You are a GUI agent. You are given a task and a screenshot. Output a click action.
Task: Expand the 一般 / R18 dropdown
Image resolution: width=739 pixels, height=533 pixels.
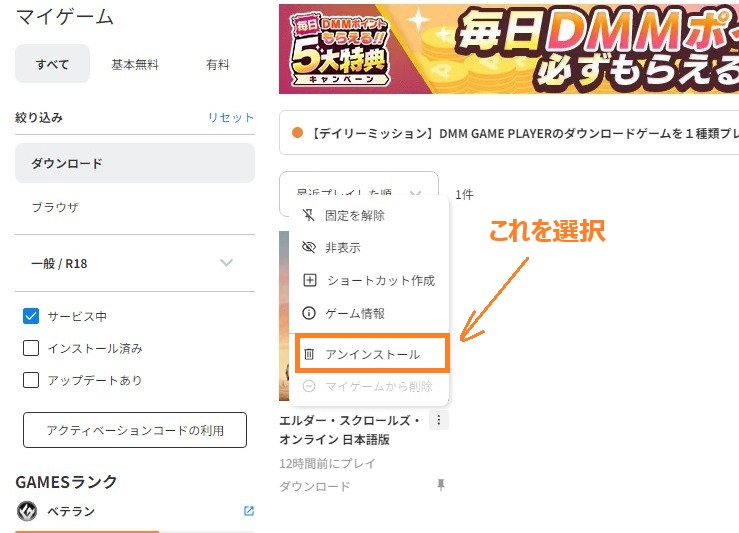(x=135, y=263)
